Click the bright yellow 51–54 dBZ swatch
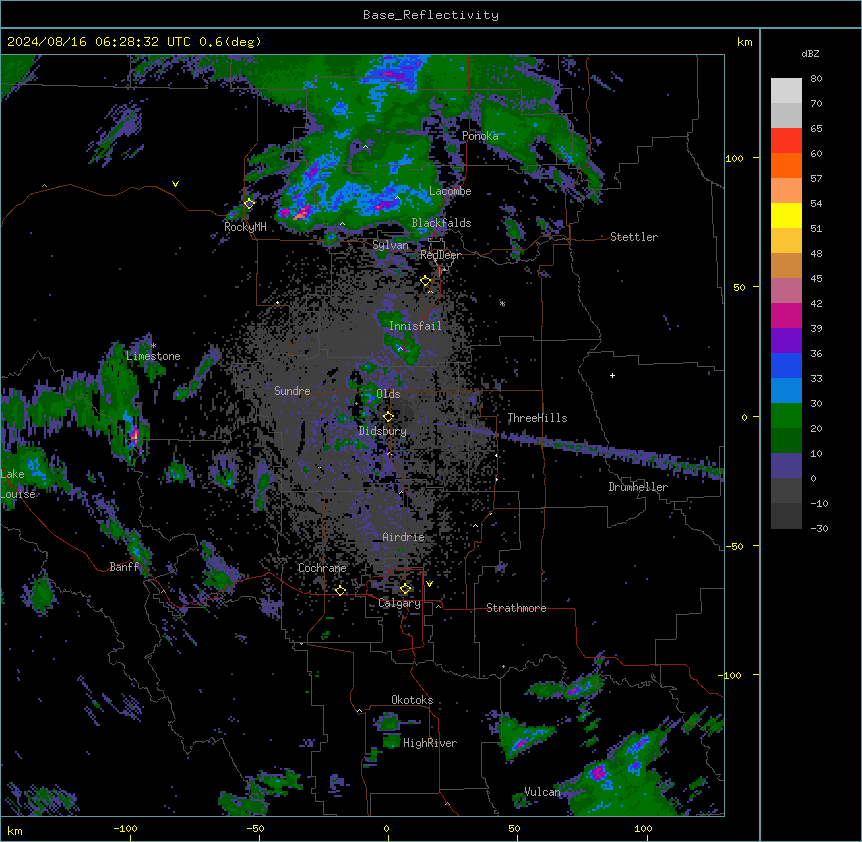The width and height of the screenshot is (862, 842). point(786,215)
